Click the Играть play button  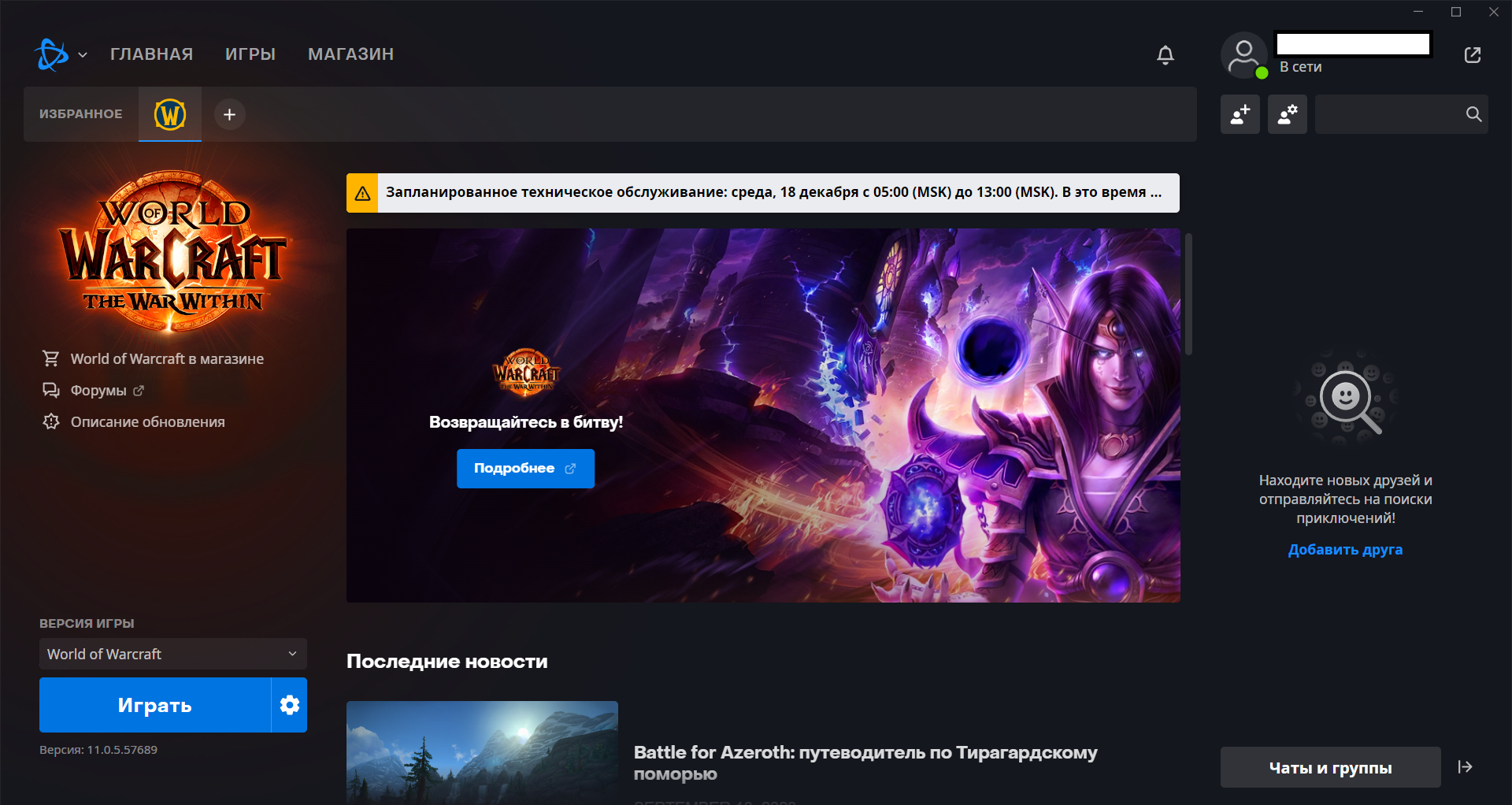[155, 705]
